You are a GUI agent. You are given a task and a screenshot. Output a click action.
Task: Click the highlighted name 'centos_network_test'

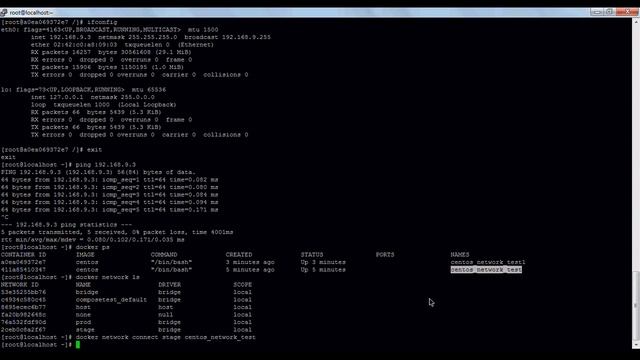coord(486,270)
